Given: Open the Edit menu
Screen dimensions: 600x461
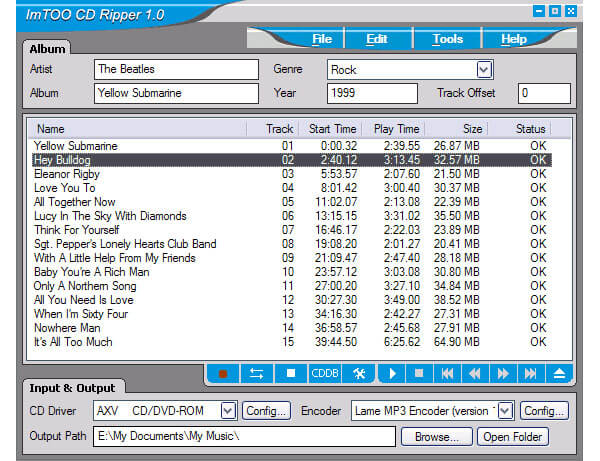Looking at the screenshot, I should pos(377,39).
